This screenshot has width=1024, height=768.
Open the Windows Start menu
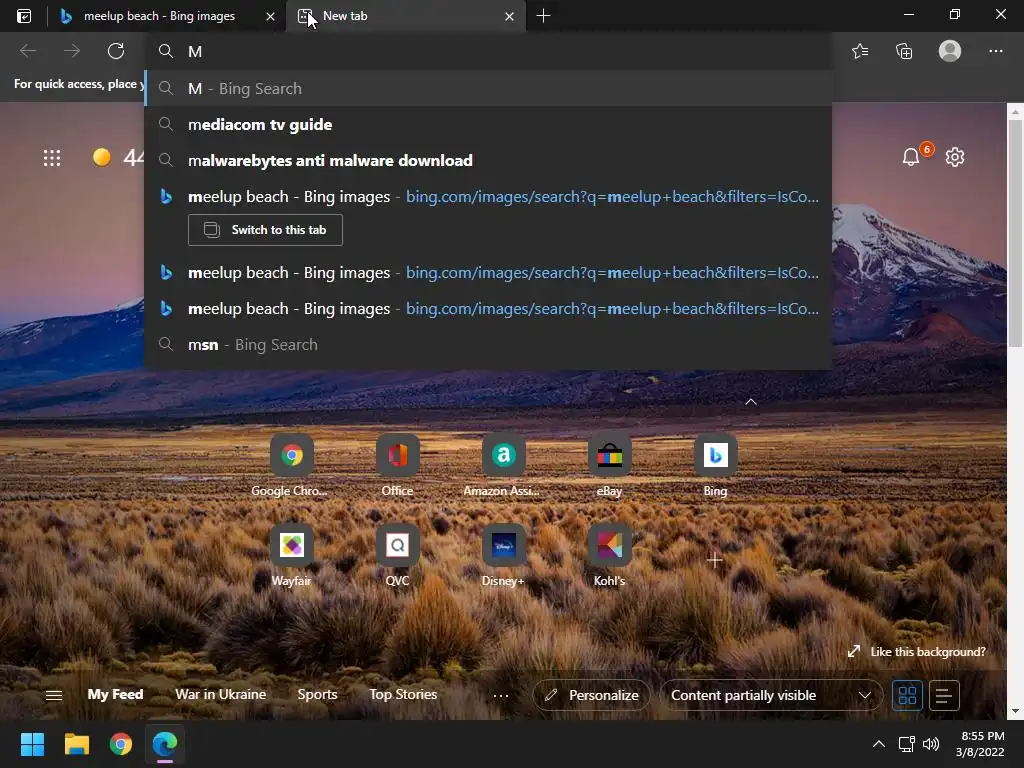click(x=32, y=744)
